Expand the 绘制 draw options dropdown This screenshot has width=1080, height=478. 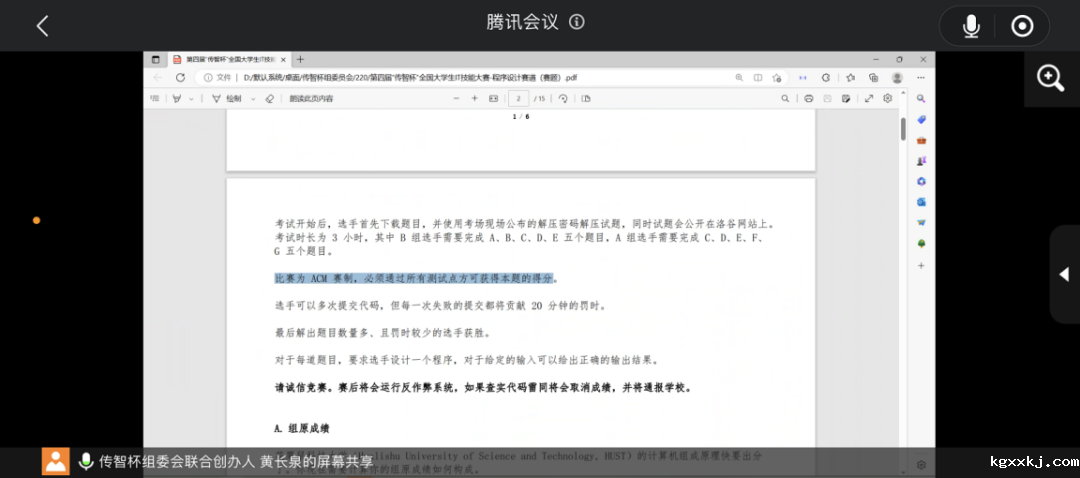[x=253, y=98]
